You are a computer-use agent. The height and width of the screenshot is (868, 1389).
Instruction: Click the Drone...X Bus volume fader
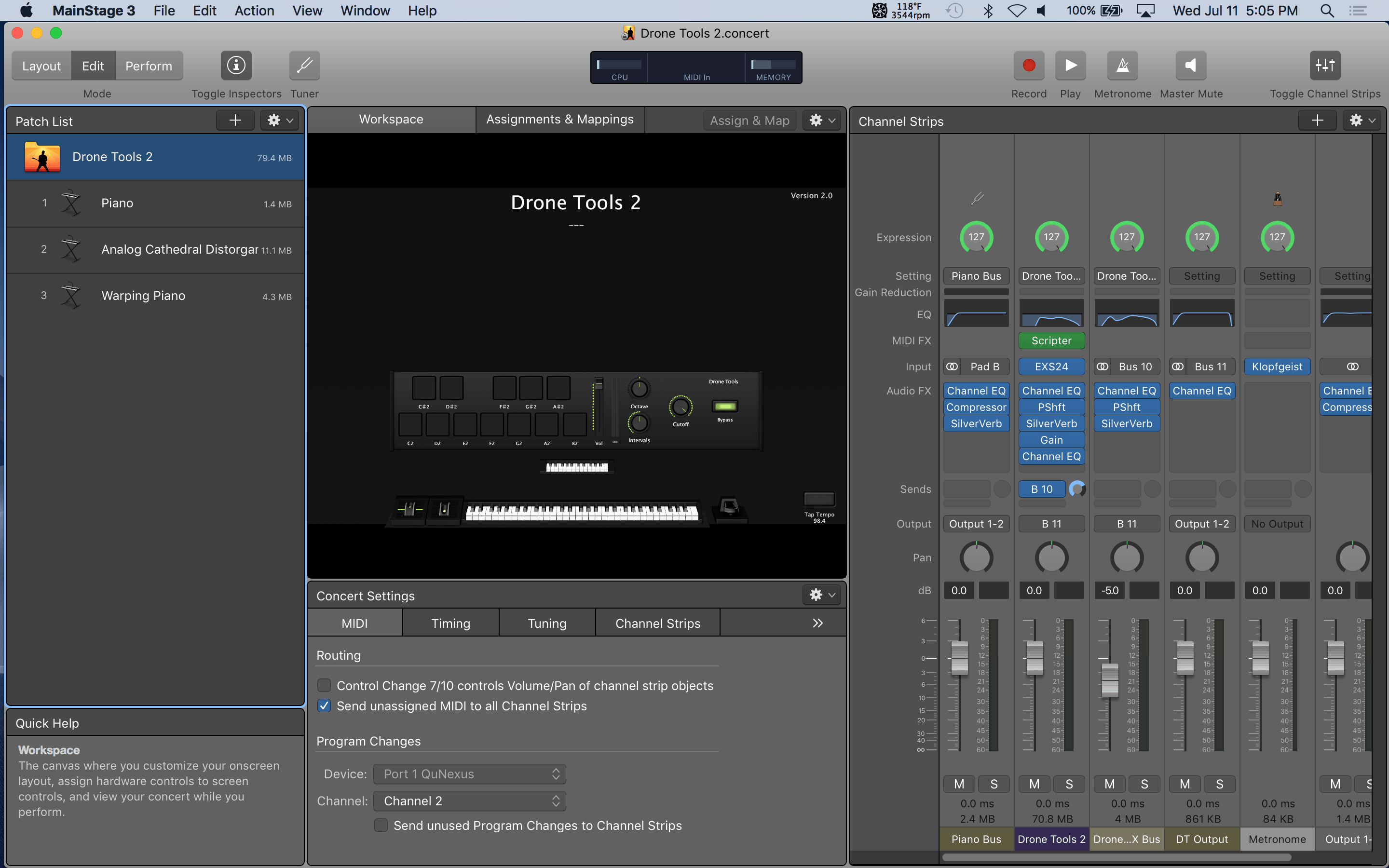click(x=1110, y=680)
